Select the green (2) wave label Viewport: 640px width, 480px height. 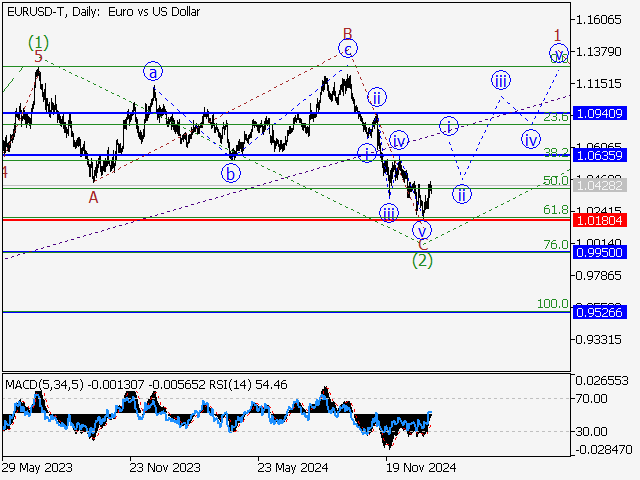click(423, 260)
